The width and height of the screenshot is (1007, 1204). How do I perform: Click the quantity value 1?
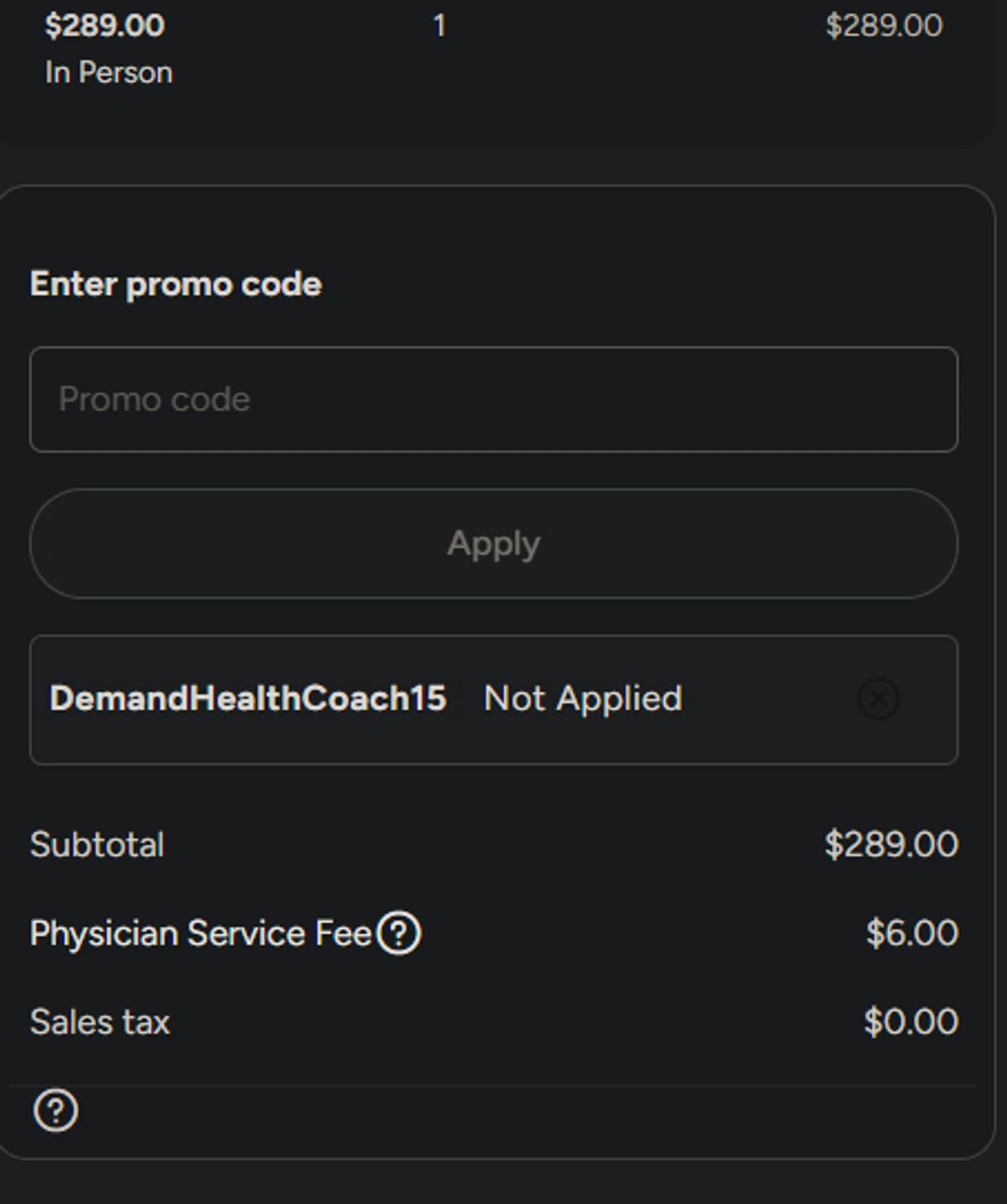[x=439, y=26]
